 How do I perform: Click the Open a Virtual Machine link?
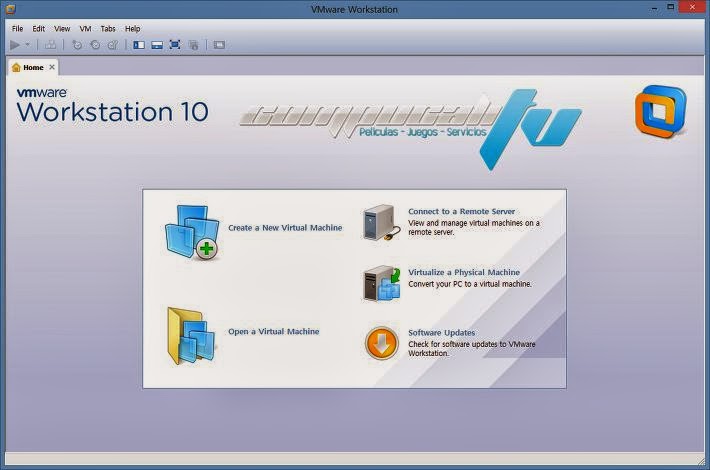[x=273, y=331]
